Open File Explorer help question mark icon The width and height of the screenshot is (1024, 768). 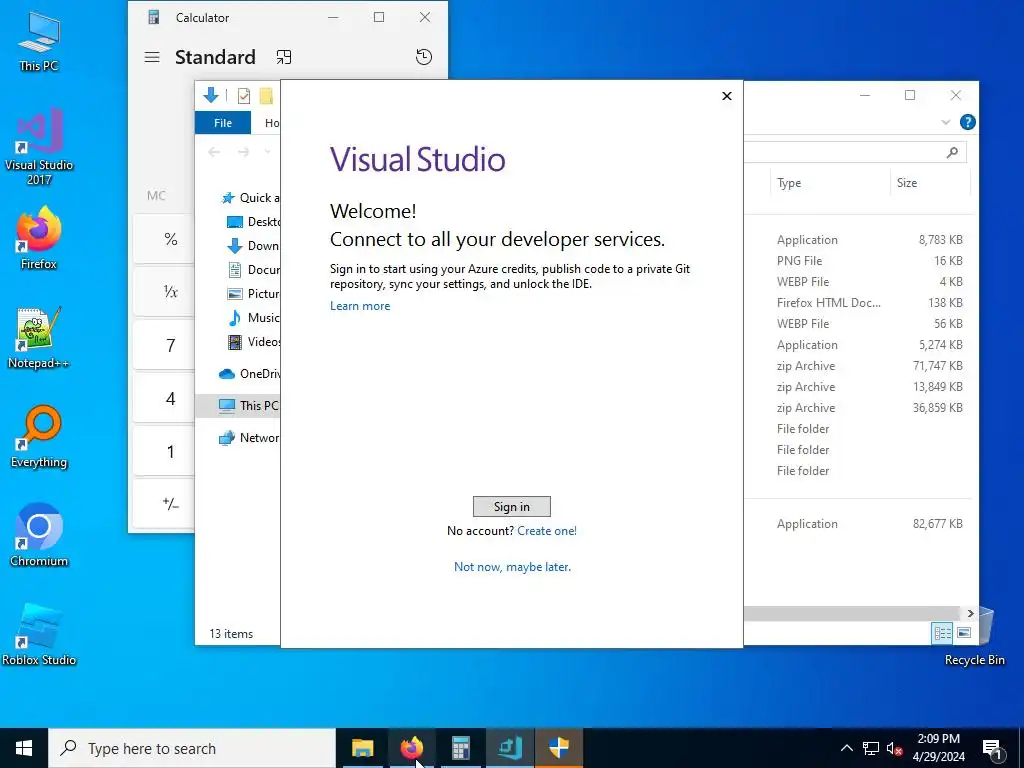pyautogui.click(x=967, y=122)
